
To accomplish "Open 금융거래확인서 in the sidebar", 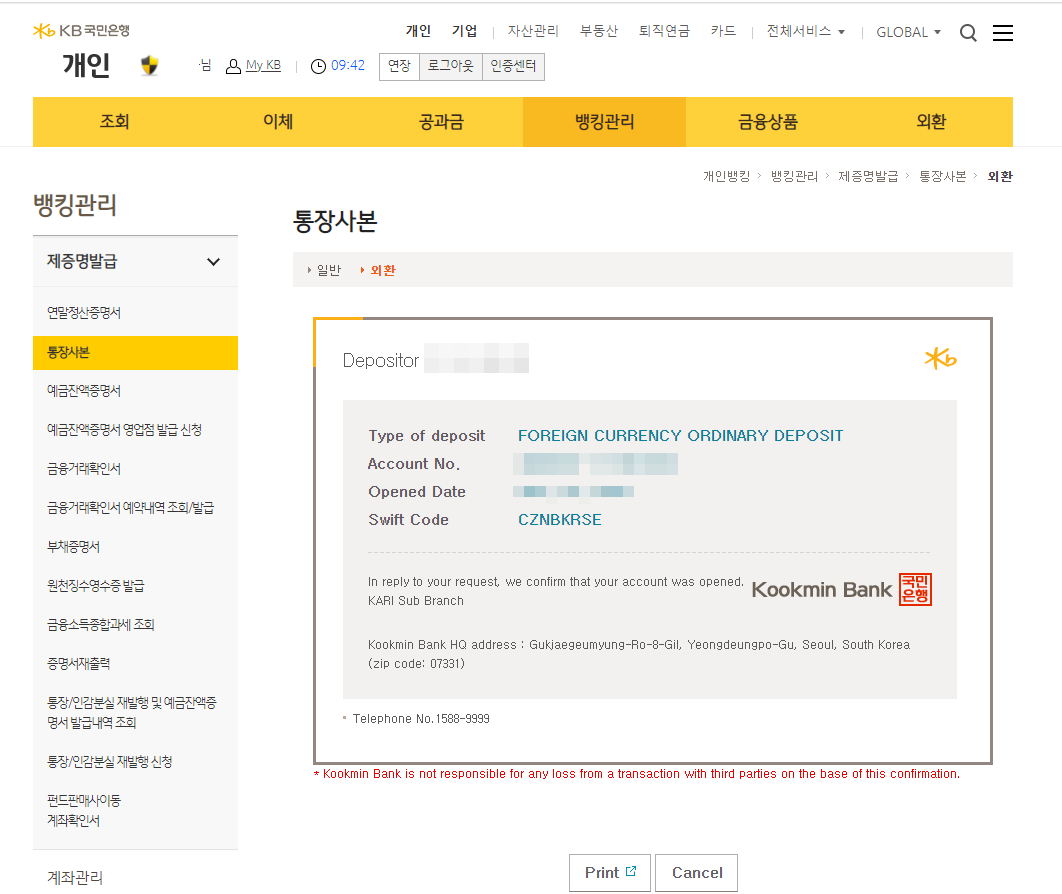I will tap(84, 469).
